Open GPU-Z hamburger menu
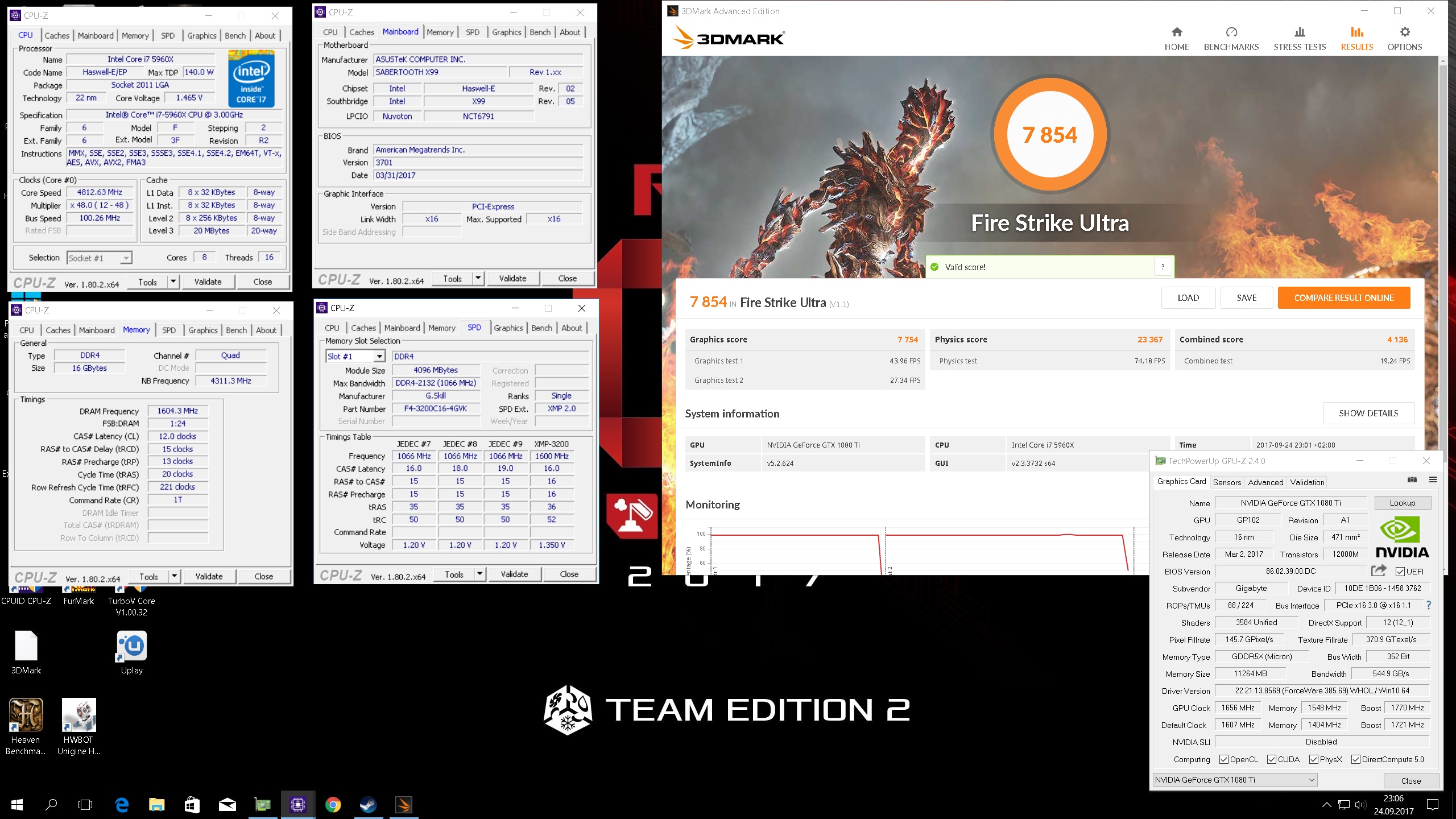Screen dimensions: 1456x819 1433,480
